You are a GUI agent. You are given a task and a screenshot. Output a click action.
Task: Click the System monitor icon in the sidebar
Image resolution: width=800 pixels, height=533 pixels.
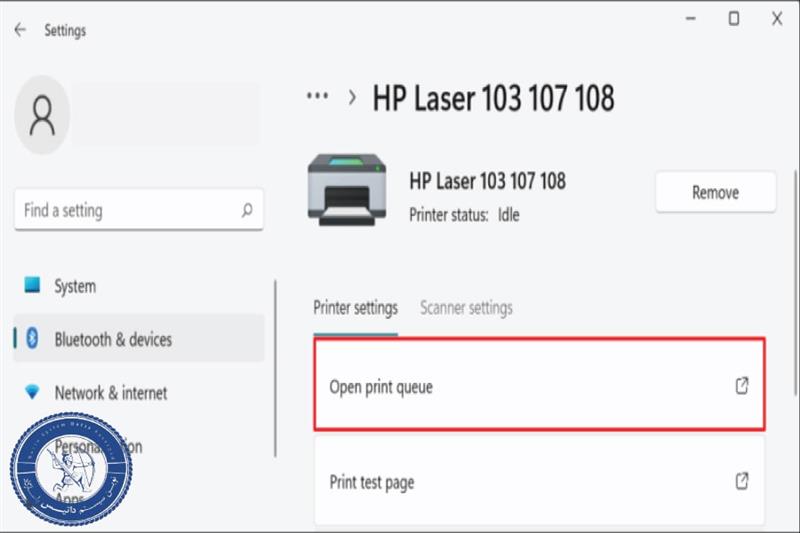(x=33, y=286)
